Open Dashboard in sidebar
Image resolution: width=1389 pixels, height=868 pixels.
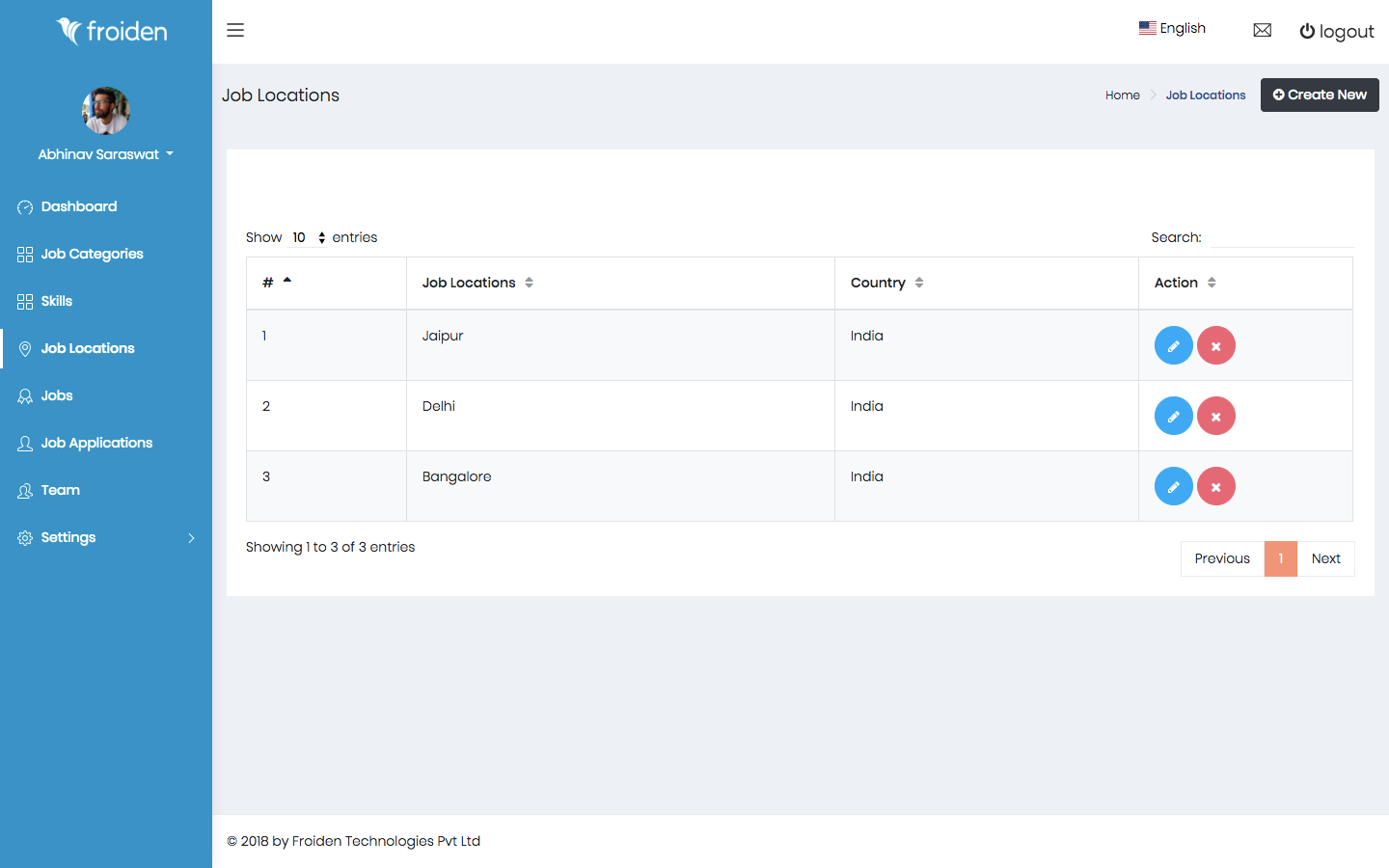(106, 206)
